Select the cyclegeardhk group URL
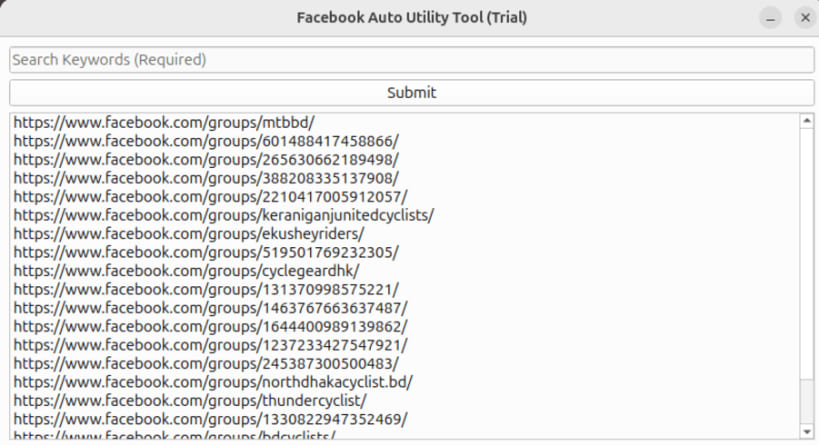Image resolution: width=819 pixels, height=445 pixels. pos(186,271)
